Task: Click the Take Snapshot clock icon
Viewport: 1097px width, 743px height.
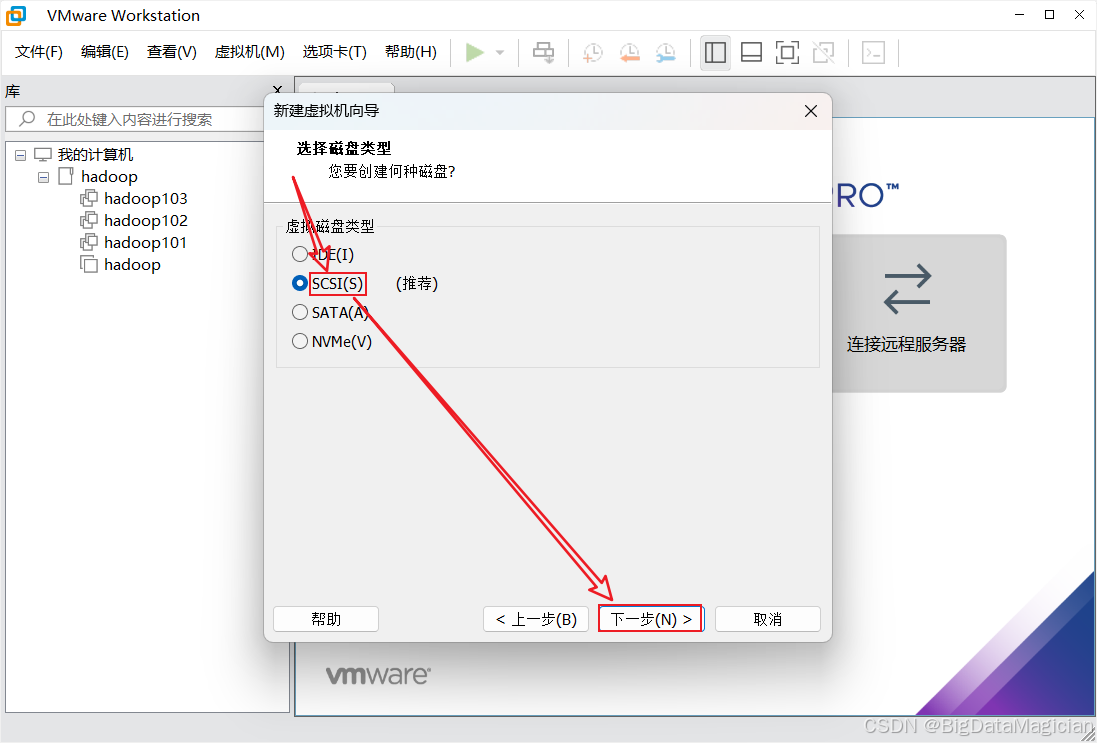Action: click(x=593, y=52)
